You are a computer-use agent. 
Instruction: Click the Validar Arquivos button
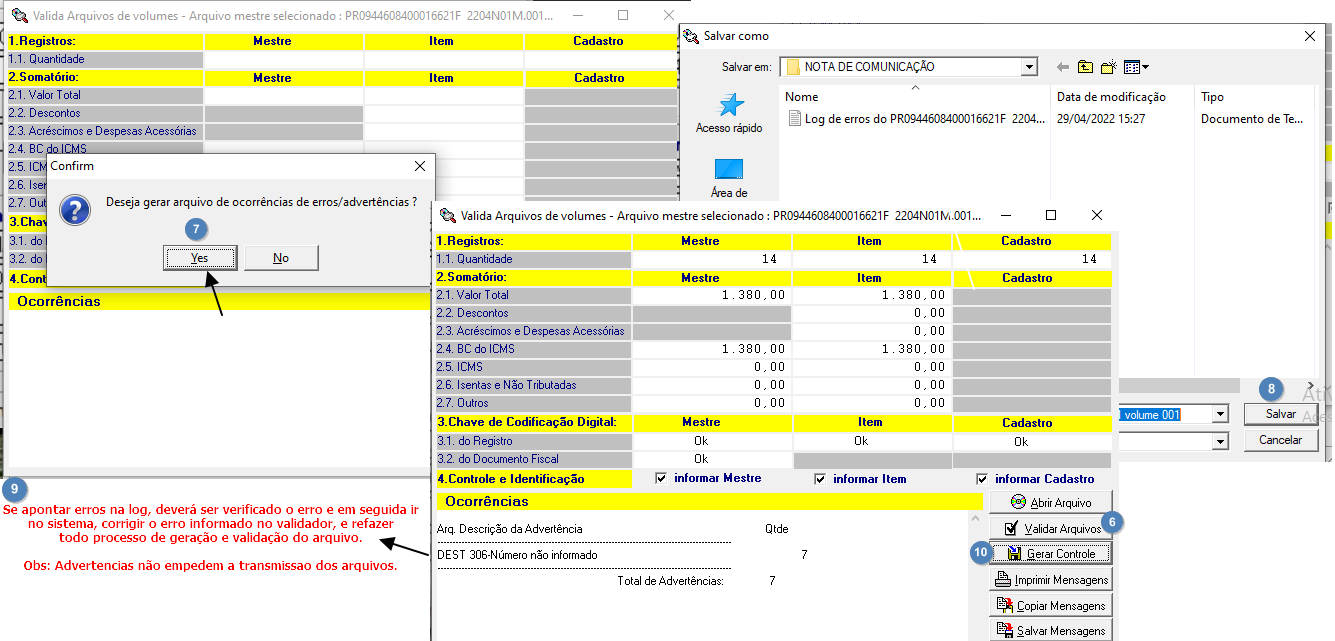[1049, 528]
